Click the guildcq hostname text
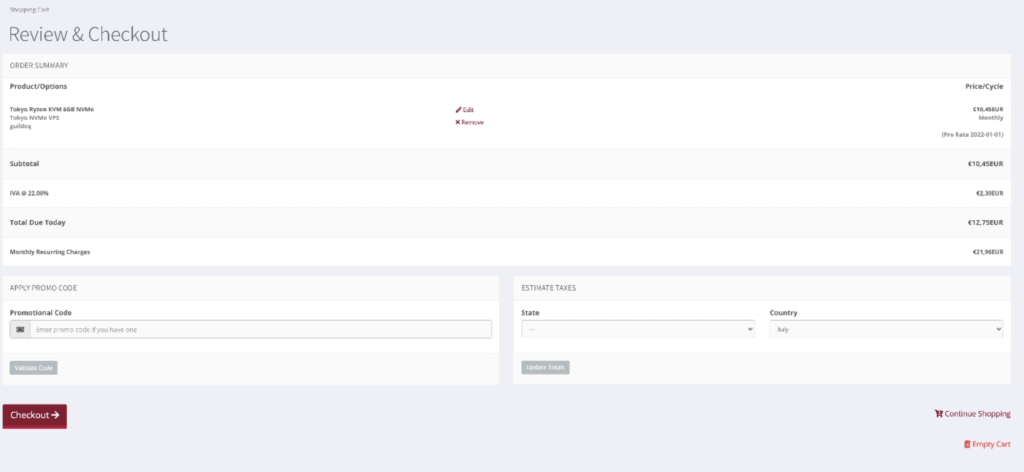 point(20,127)
